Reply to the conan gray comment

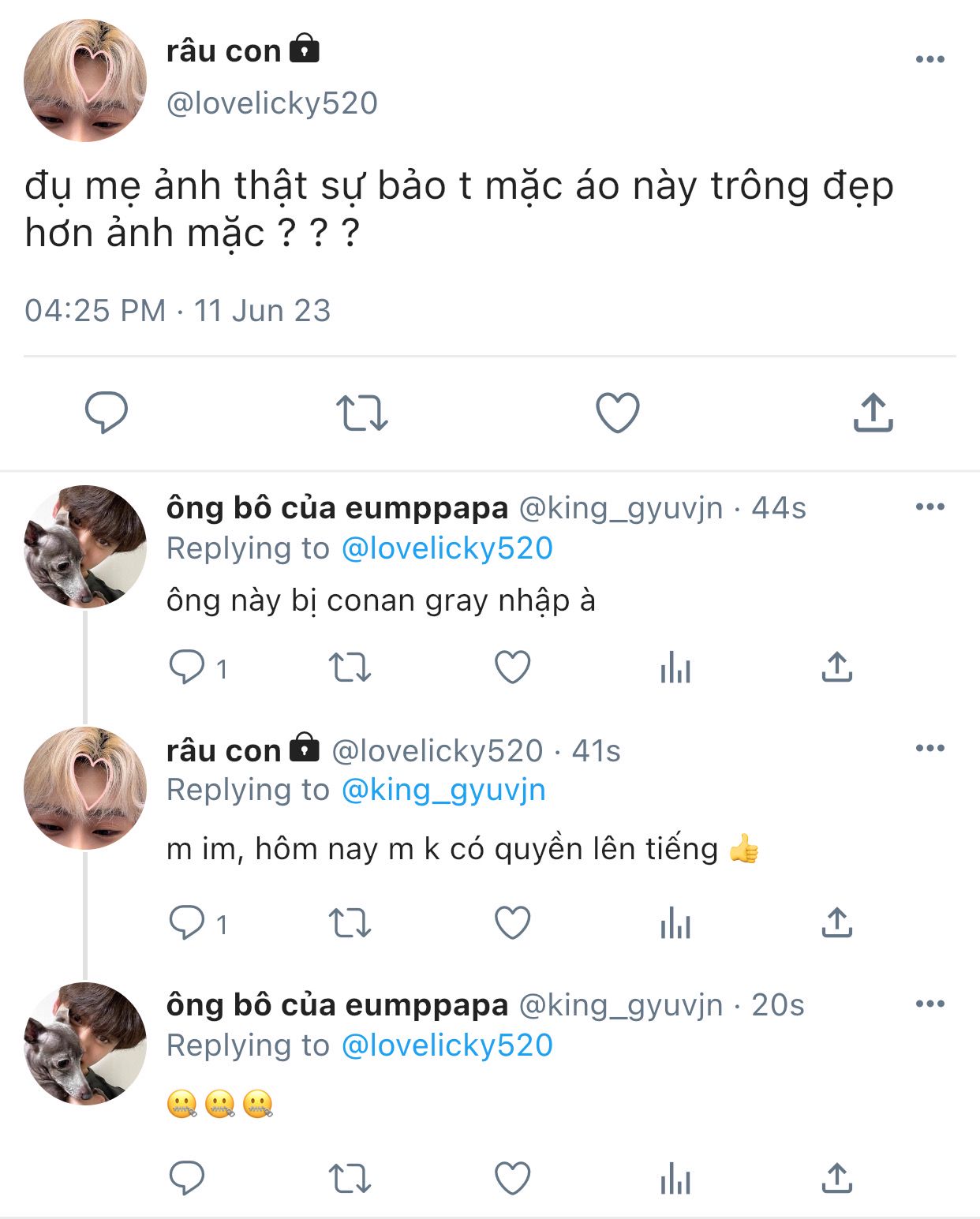[x=187, y=667]
